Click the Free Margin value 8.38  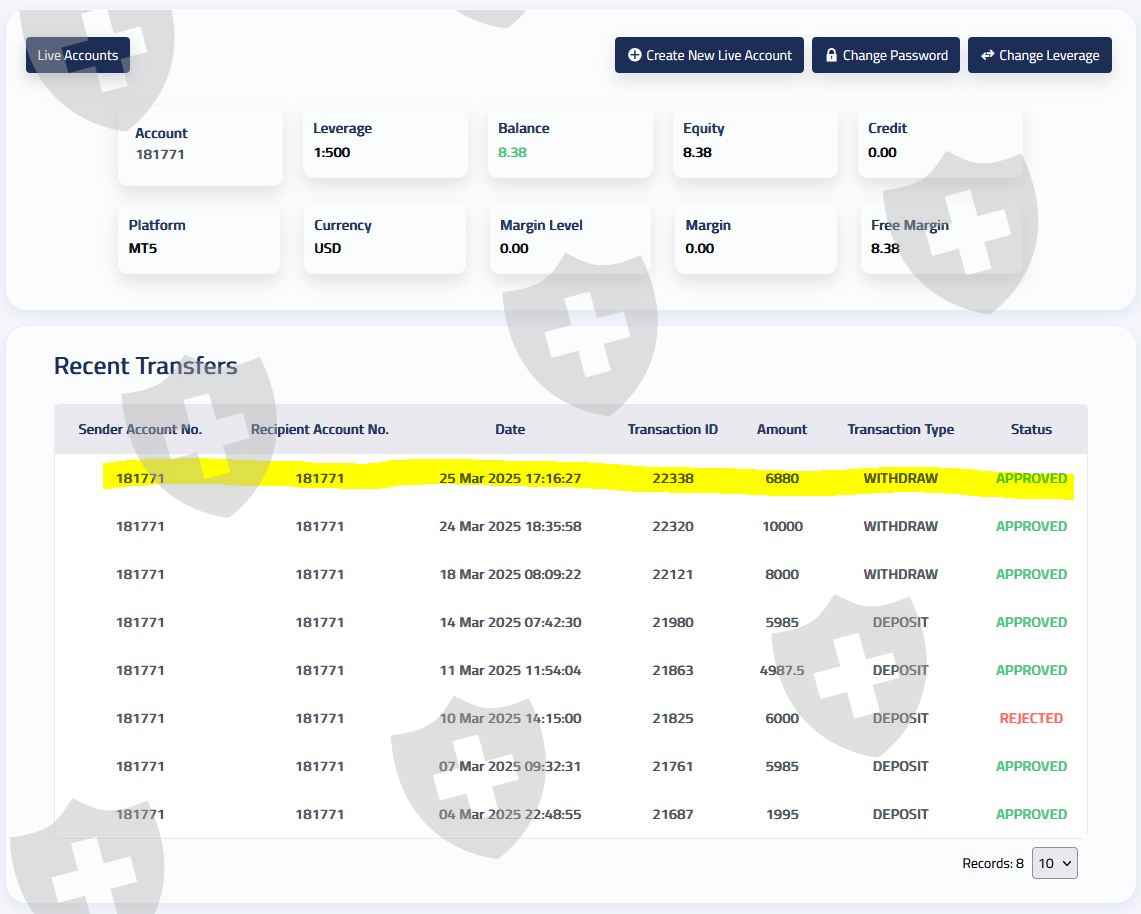pyautogui.click(x=885, y=248)
